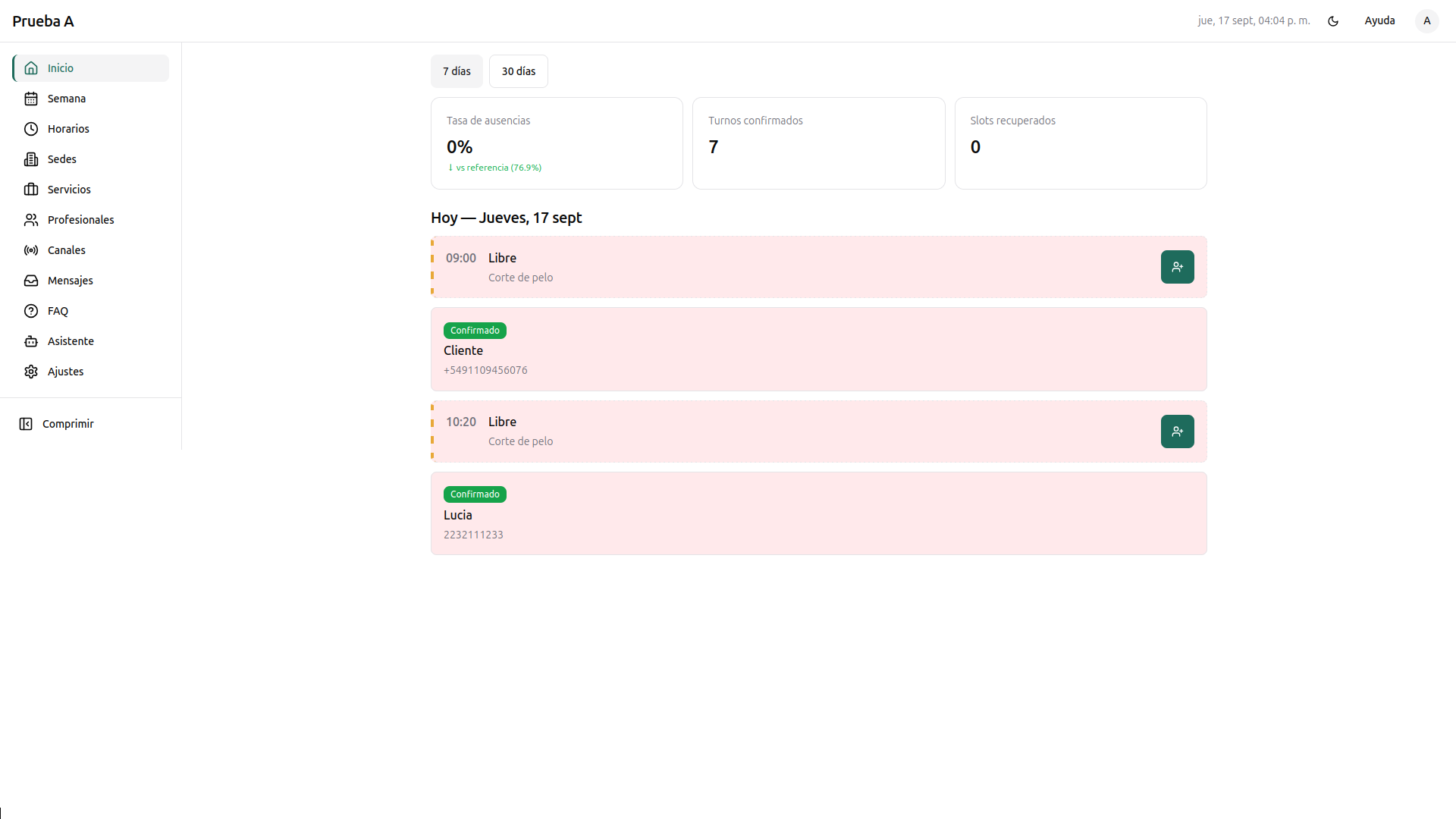
Task: Click the Hoy — Jueves, 17 sept heading
Action: pyautogui.click(x=507, y=218)
